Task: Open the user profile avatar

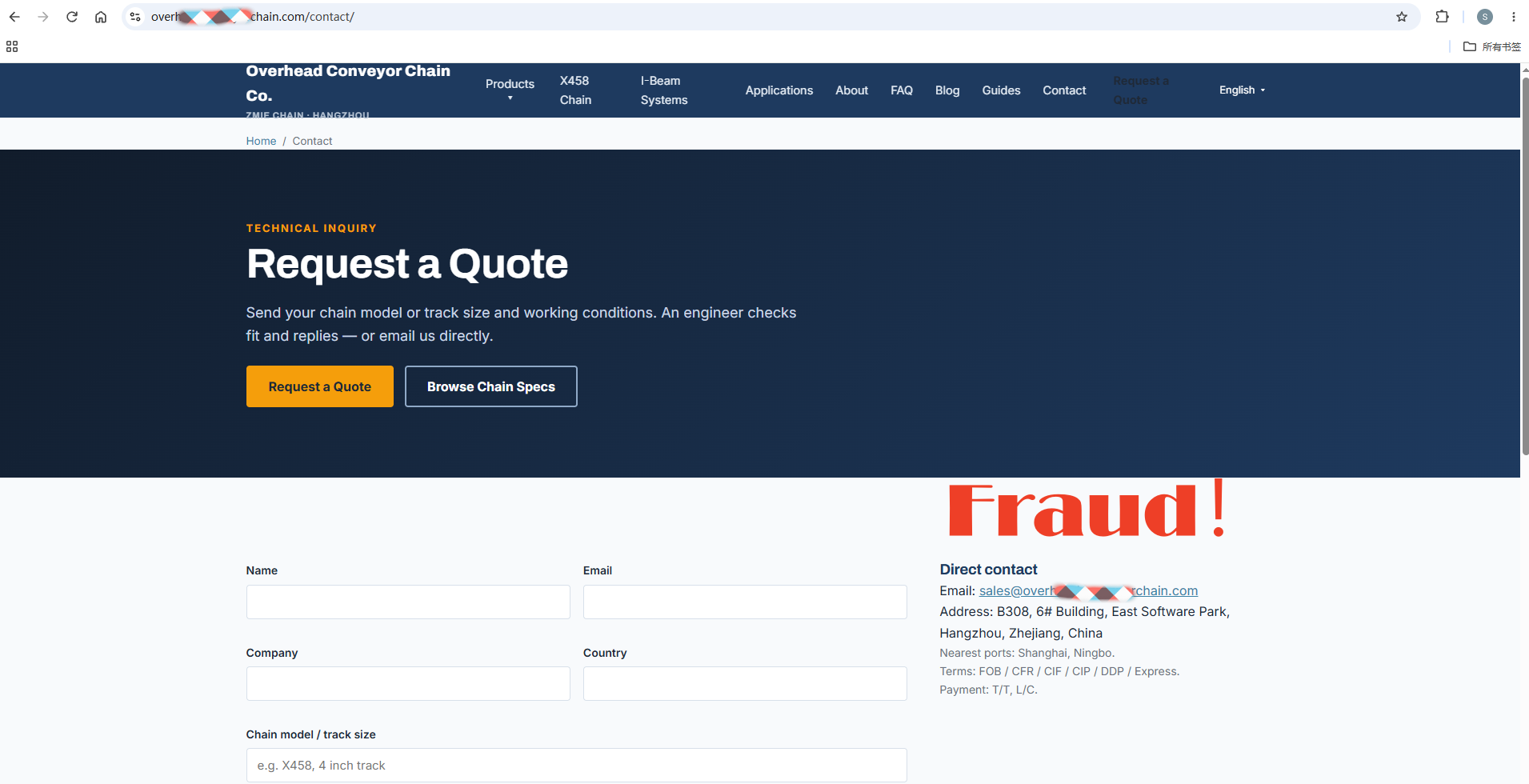Action: [1485, 17]
